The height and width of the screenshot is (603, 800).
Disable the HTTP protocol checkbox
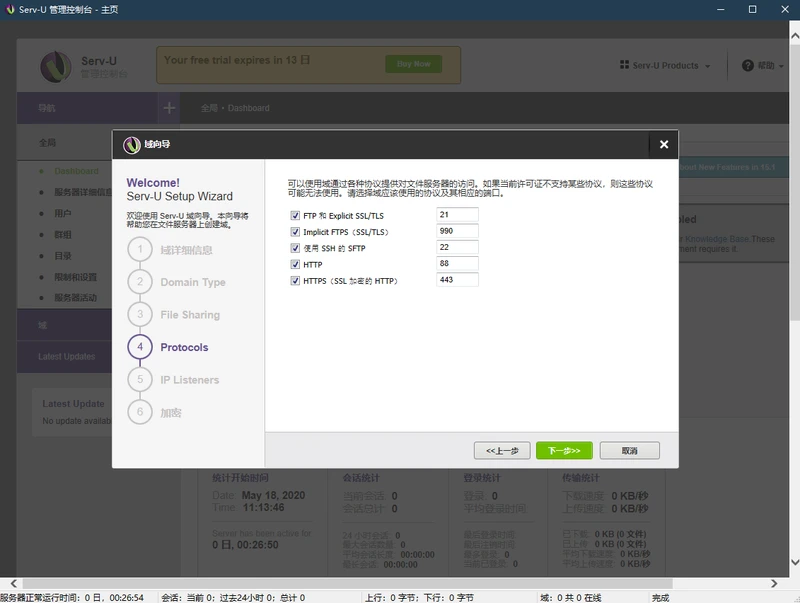tap(295, 264)
